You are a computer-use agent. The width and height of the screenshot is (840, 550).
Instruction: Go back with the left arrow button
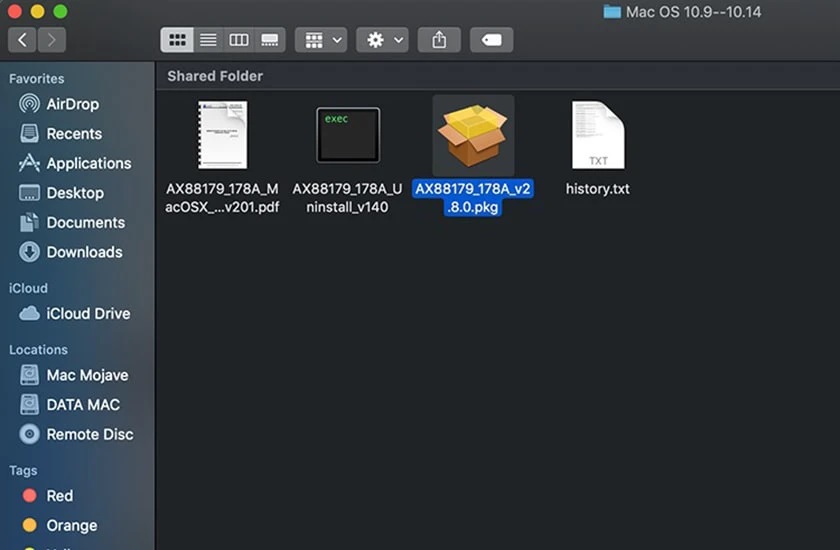click(x=23, y=40)
